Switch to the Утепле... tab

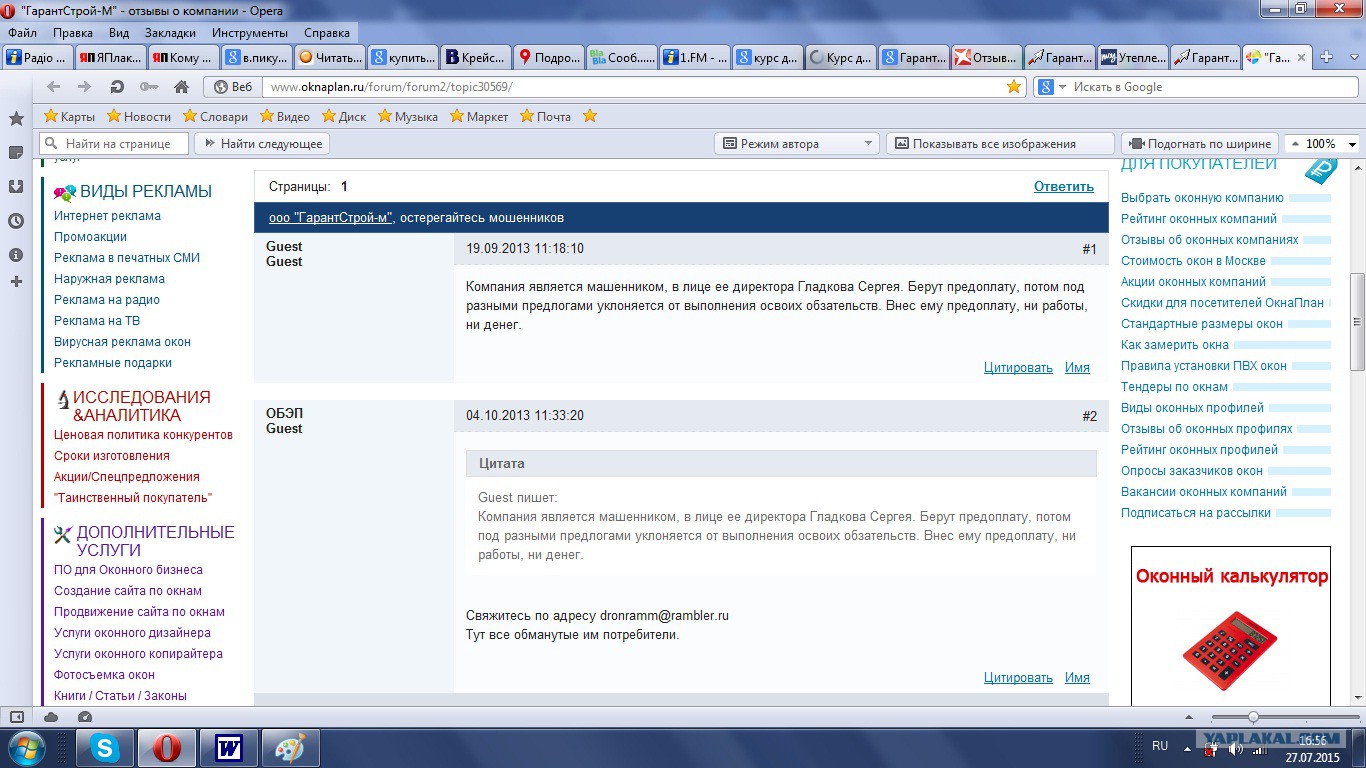(1133, 57)
